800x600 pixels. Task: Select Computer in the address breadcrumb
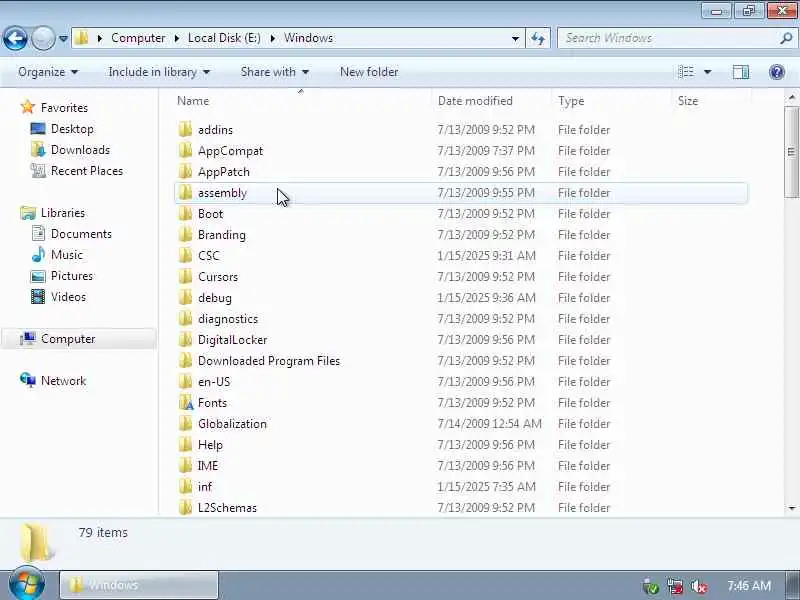(x=138, y=38)
